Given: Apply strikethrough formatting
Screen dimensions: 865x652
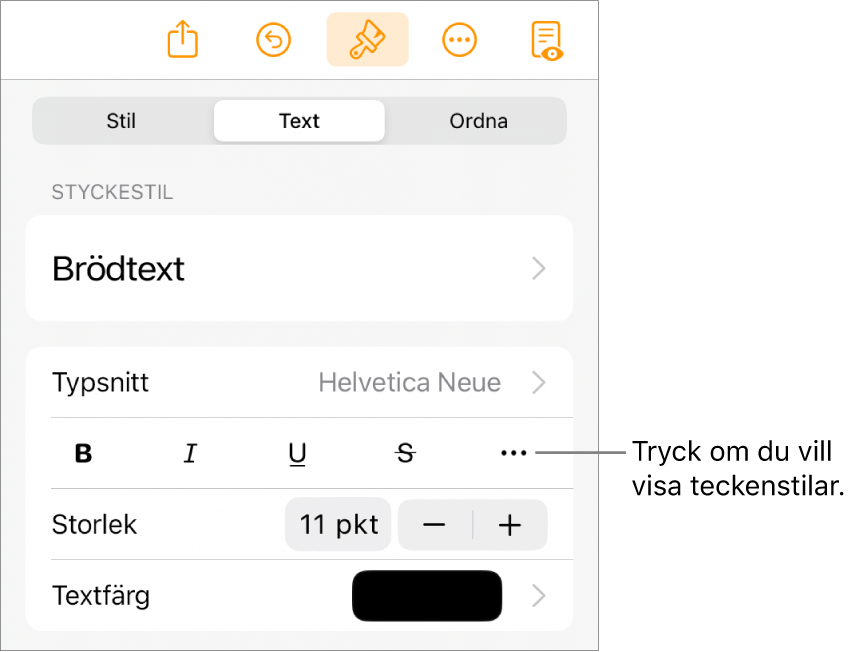Looking at the screenshot, I should click(x=405, y=454).
